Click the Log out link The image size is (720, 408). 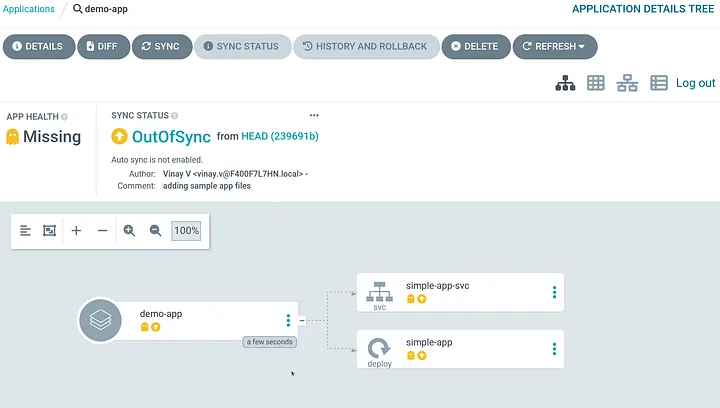[695, 83]
